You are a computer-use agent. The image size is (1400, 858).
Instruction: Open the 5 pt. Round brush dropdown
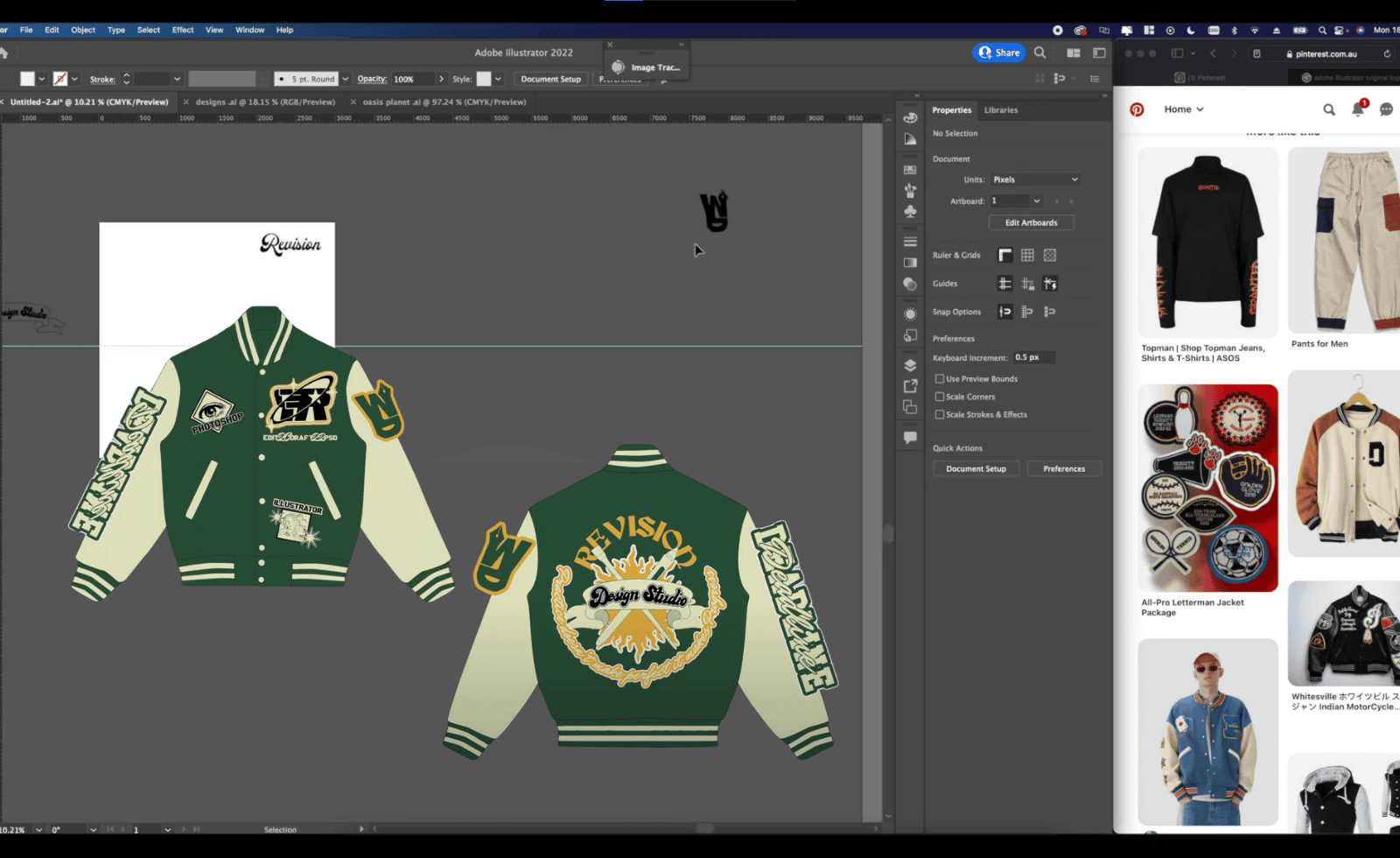346,79
